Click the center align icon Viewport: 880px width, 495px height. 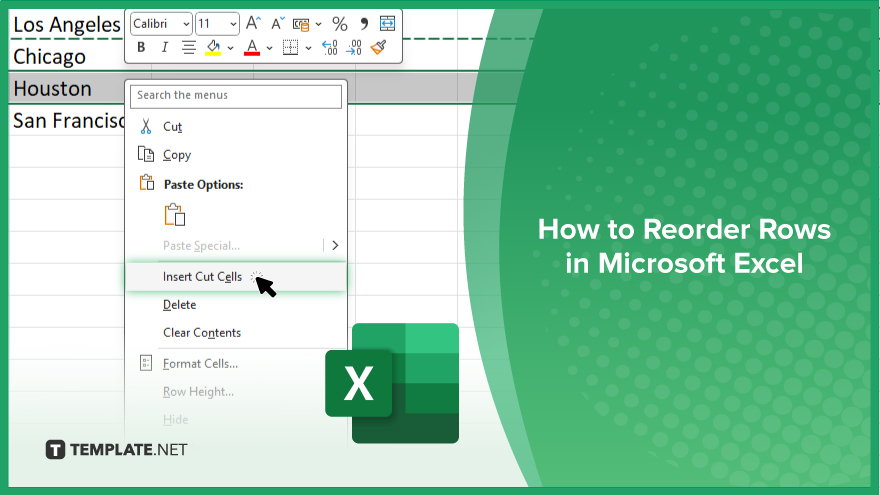click(189, 48)
